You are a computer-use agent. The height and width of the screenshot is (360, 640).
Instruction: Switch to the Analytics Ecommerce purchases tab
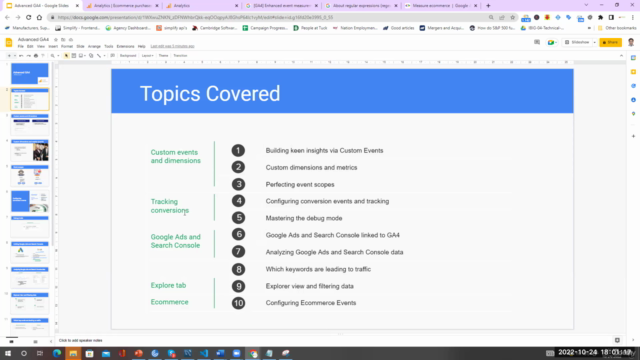pyautogui.click(x=122, y=6)
